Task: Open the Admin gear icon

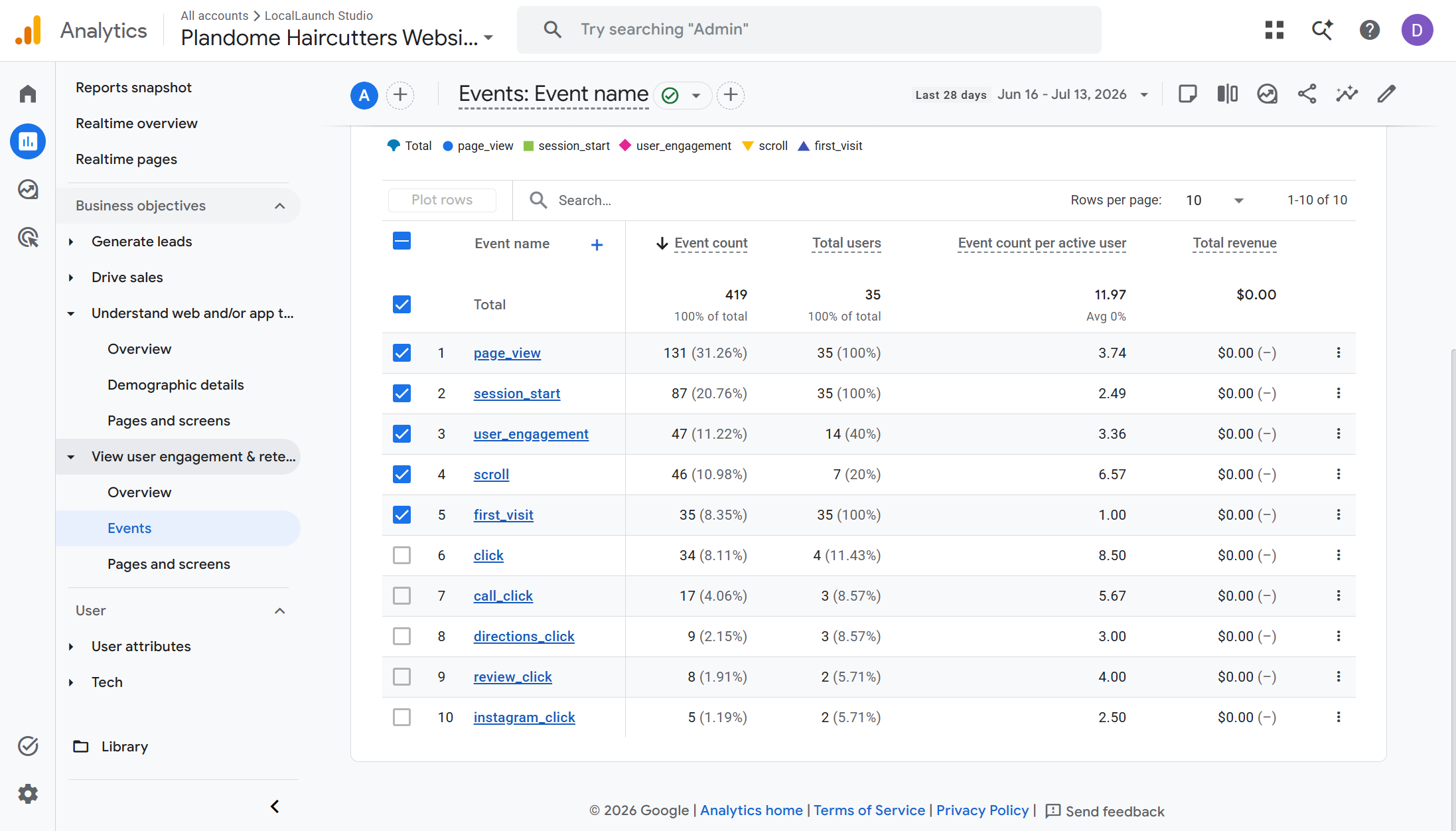Action: 28,794
